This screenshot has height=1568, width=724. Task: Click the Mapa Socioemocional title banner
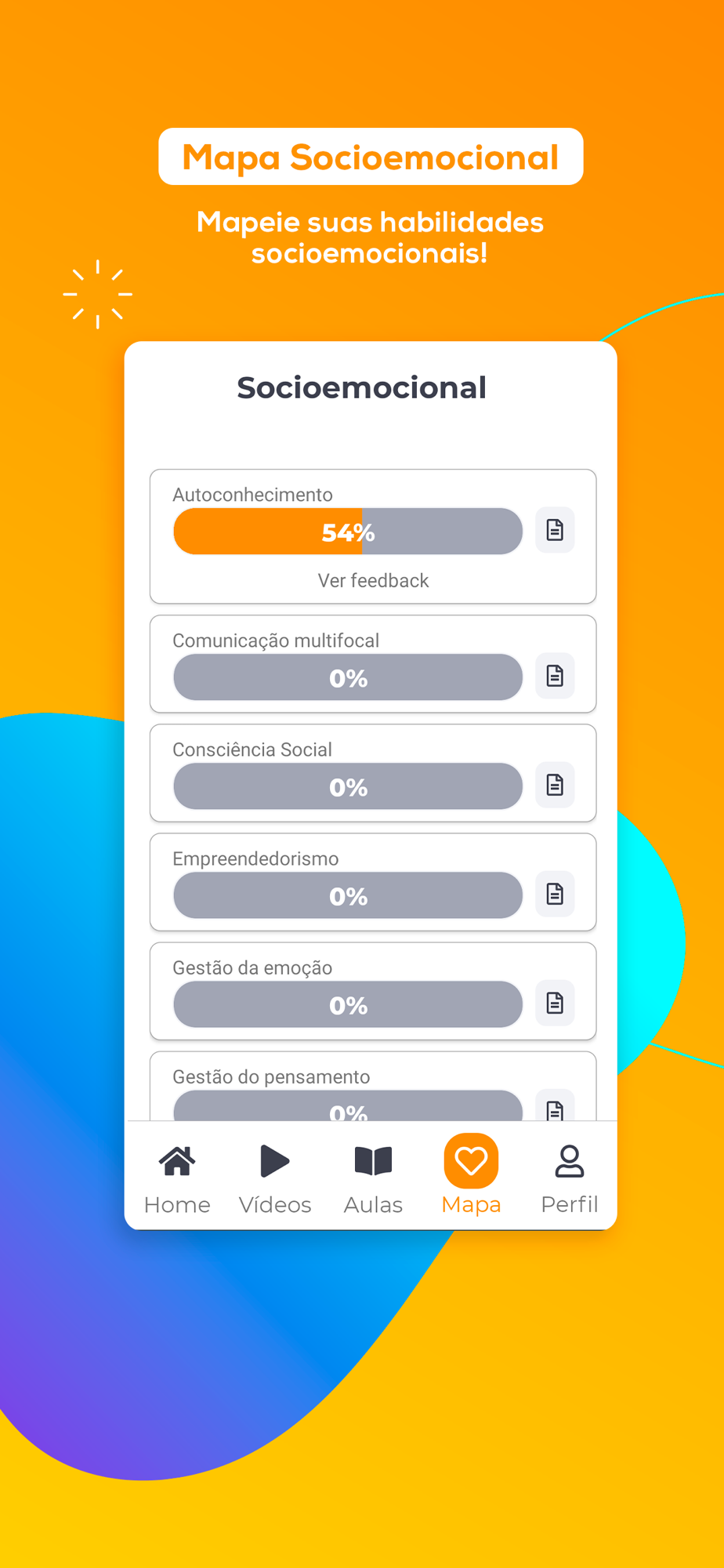click(x=371, y=158)
